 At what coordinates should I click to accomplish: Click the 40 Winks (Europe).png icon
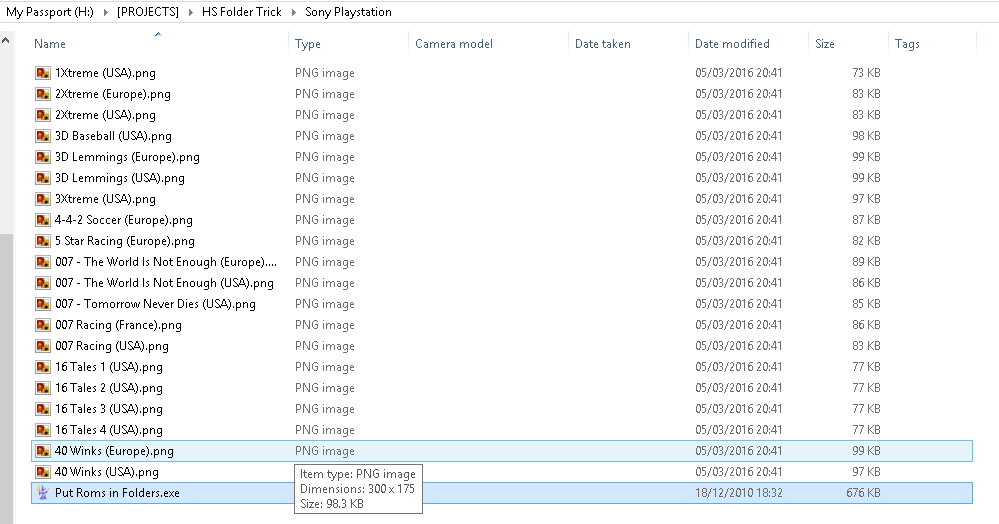tap(43, 452)
